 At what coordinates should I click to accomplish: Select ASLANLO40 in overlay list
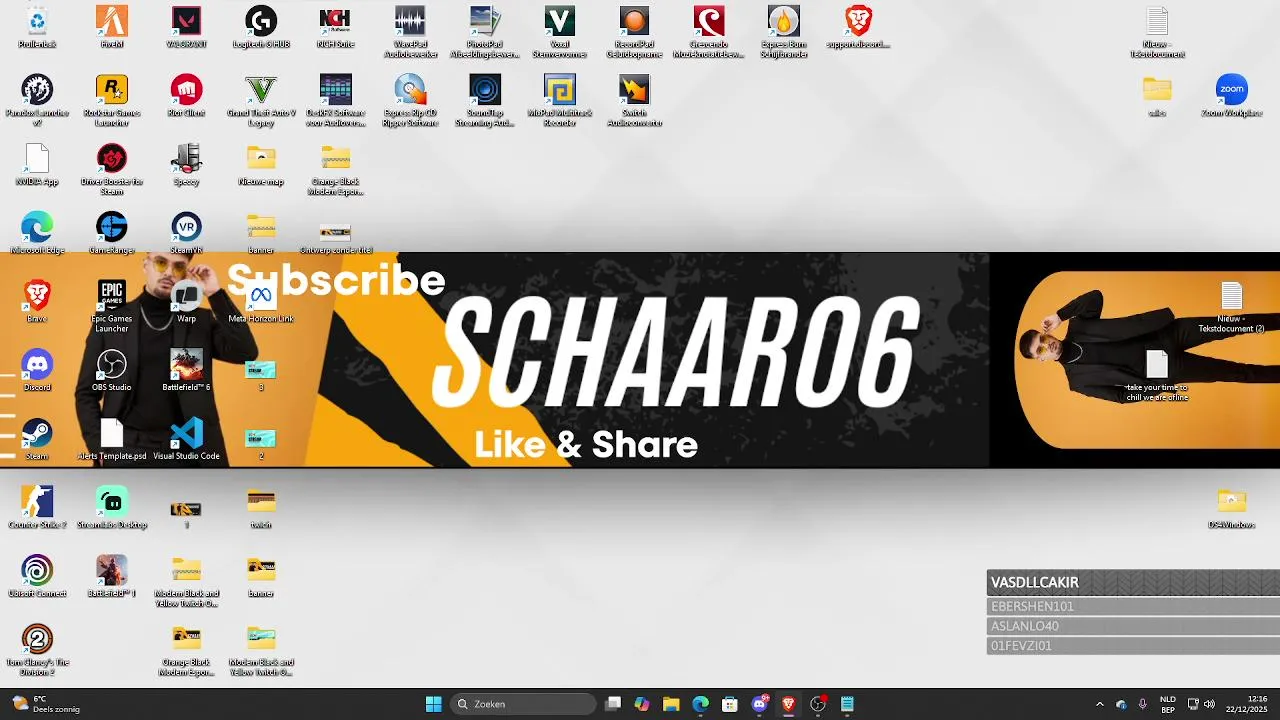pos(1025,627)
